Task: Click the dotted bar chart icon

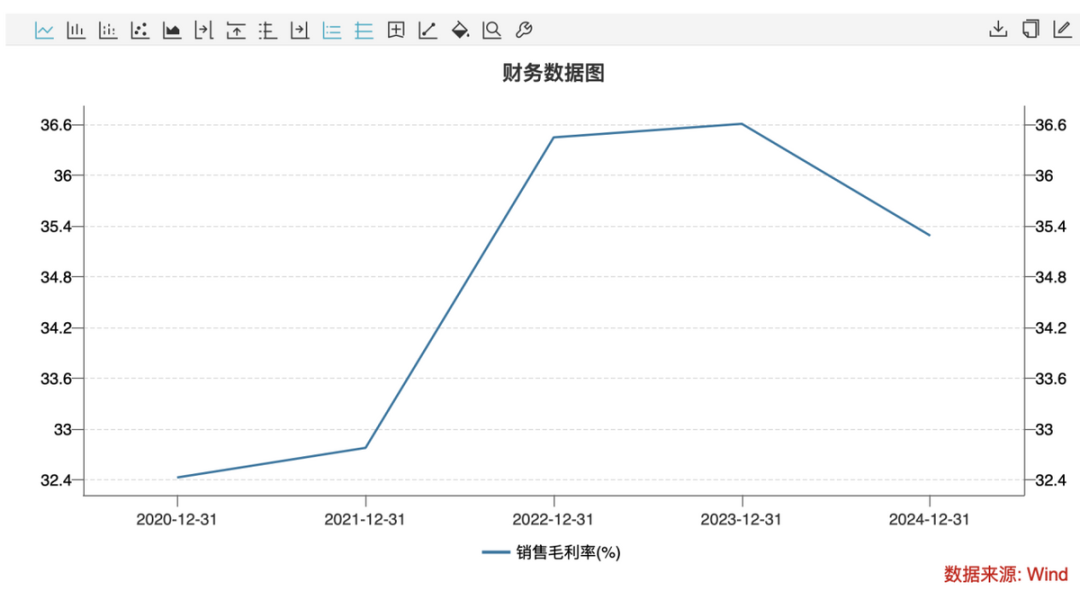Action: [x=108, y=30]
